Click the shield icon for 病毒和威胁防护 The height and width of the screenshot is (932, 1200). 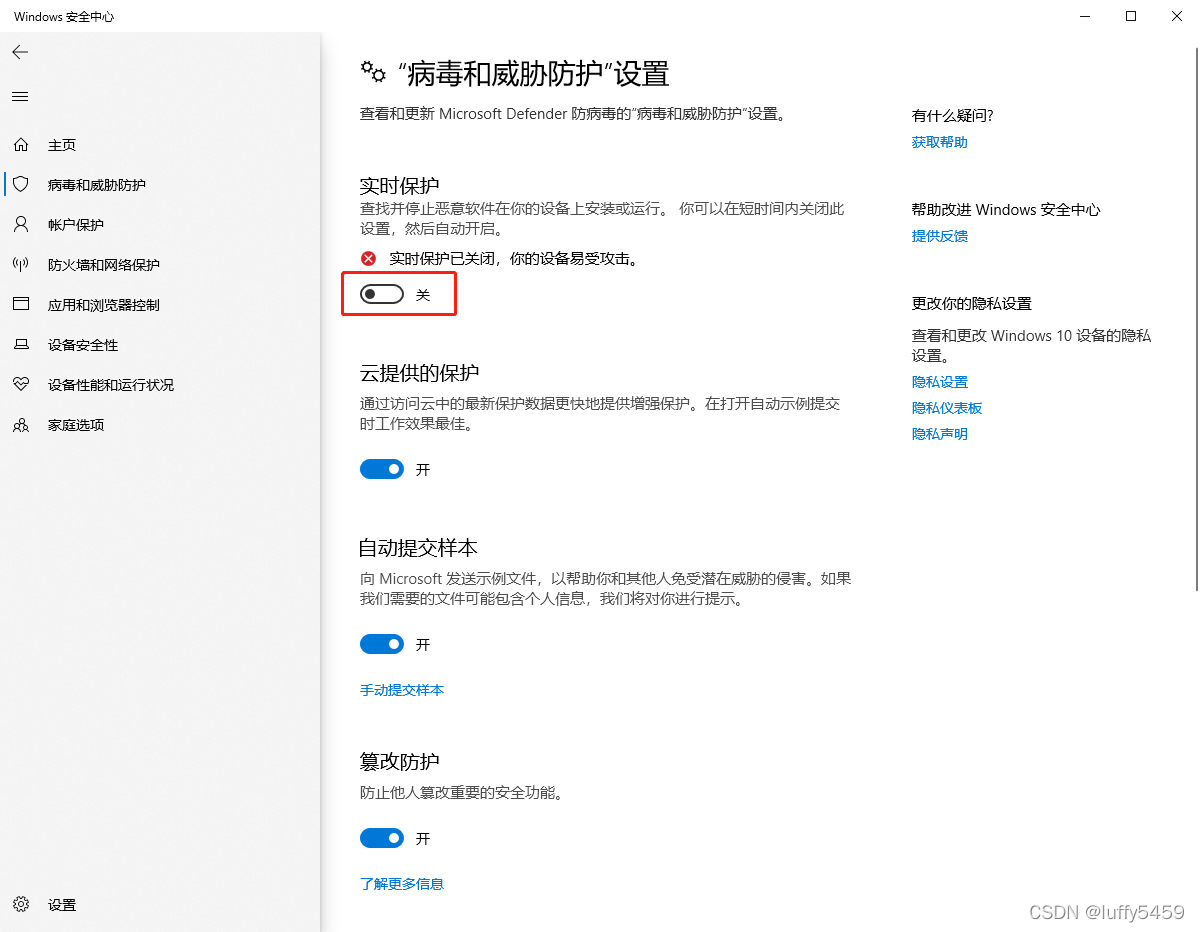[x=21, y=185]
